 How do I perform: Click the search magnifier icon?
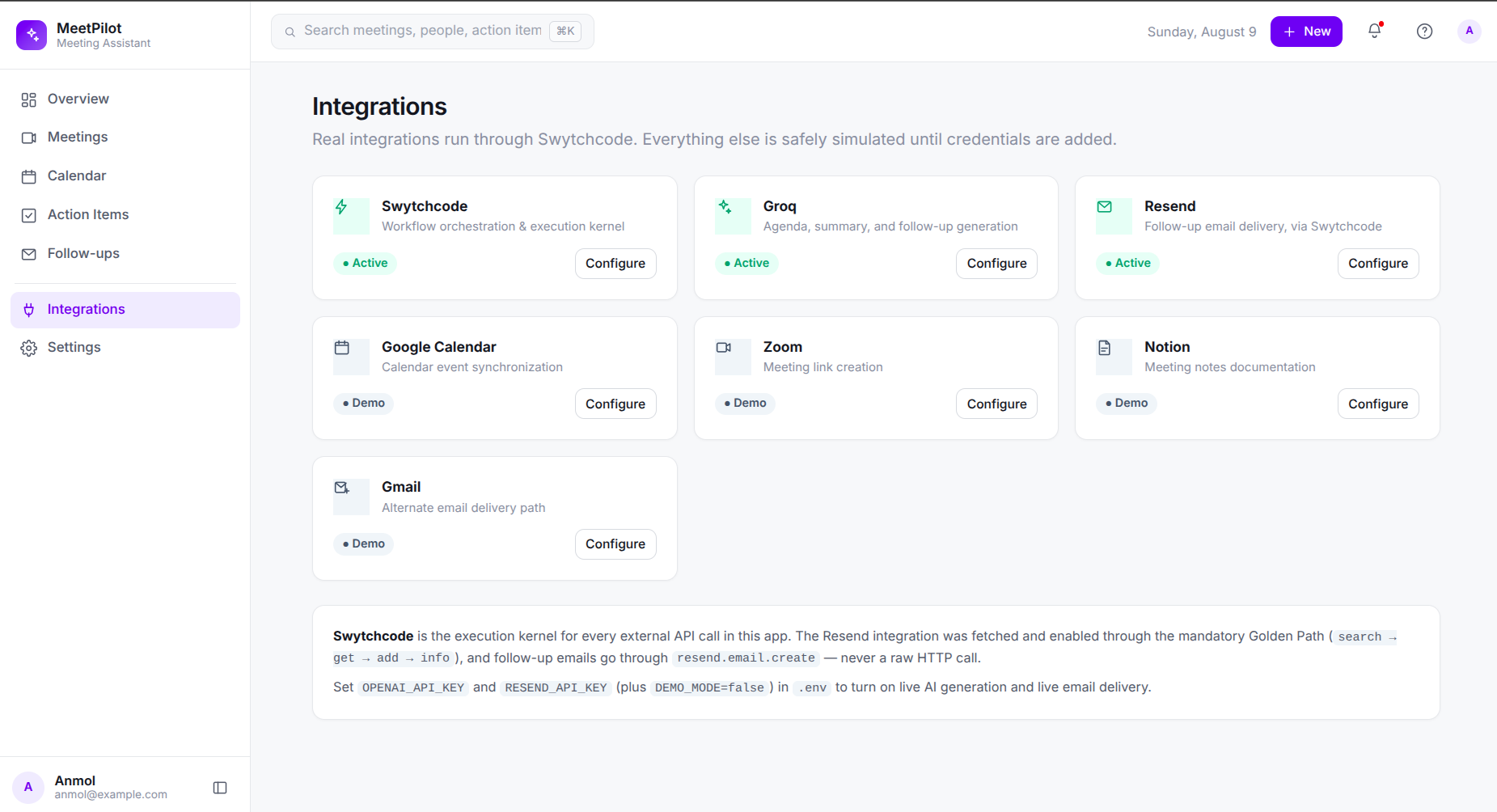pyautogui.click(x=290, y=32)
